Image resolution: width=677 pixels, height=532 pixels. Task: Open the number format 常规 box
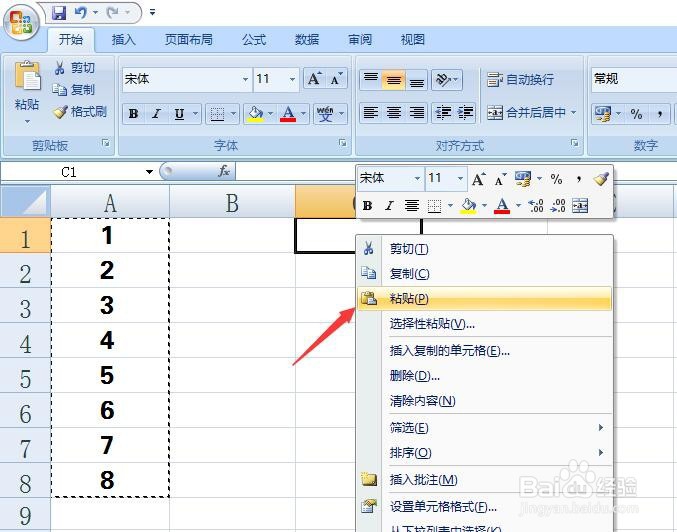coord(634,79)
